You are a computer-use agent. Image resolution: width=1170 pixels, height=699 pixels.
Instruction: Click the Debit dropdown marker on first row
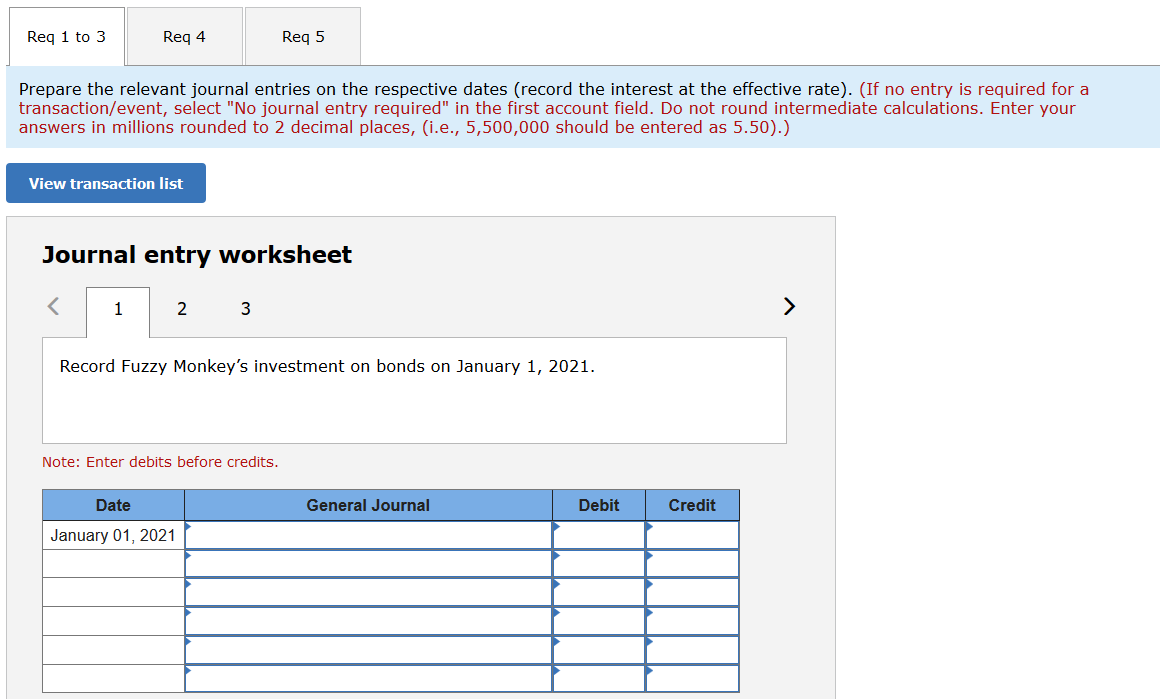(x=555, y=528)
